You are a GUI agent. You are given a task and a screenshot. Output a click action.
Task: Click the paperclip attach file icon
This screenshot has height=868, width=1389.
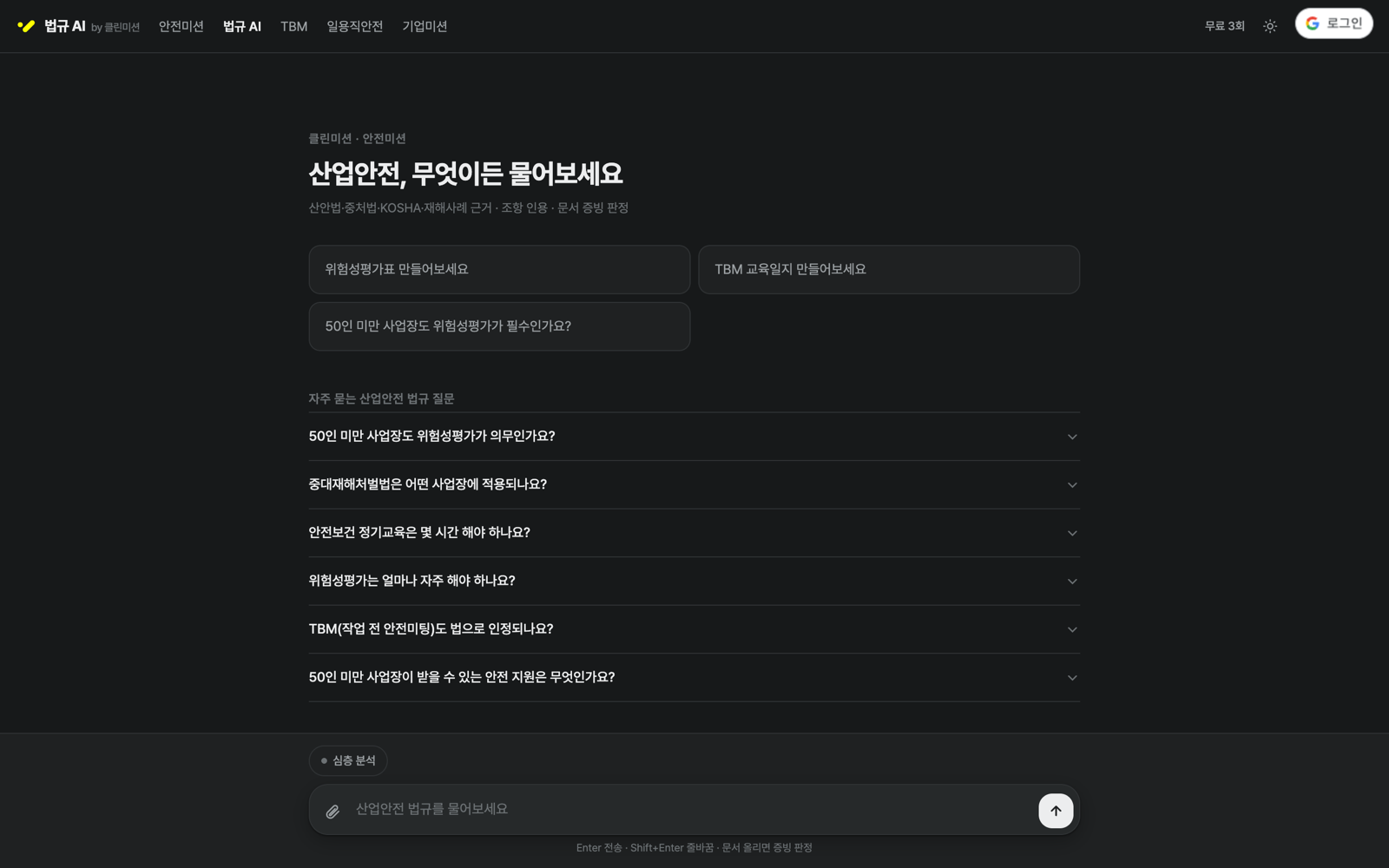tap(332, 812)
